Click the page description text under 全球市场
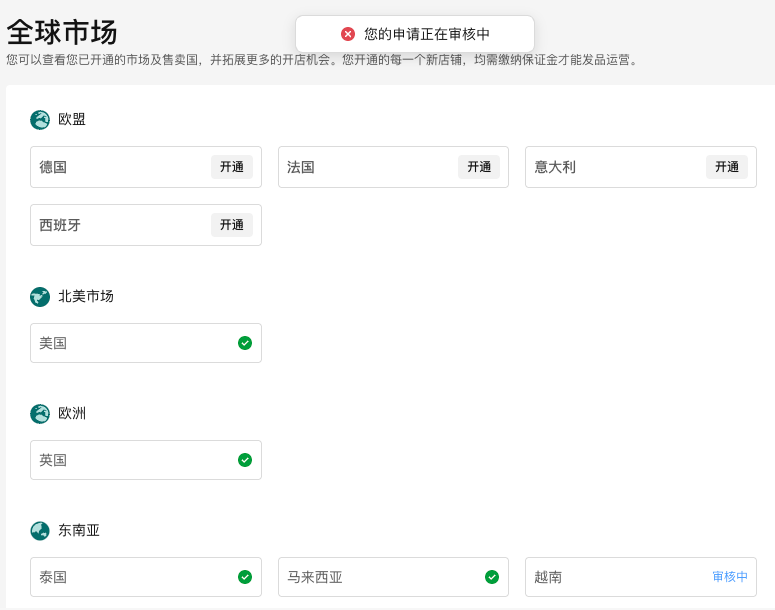 (x=322, y=60)
